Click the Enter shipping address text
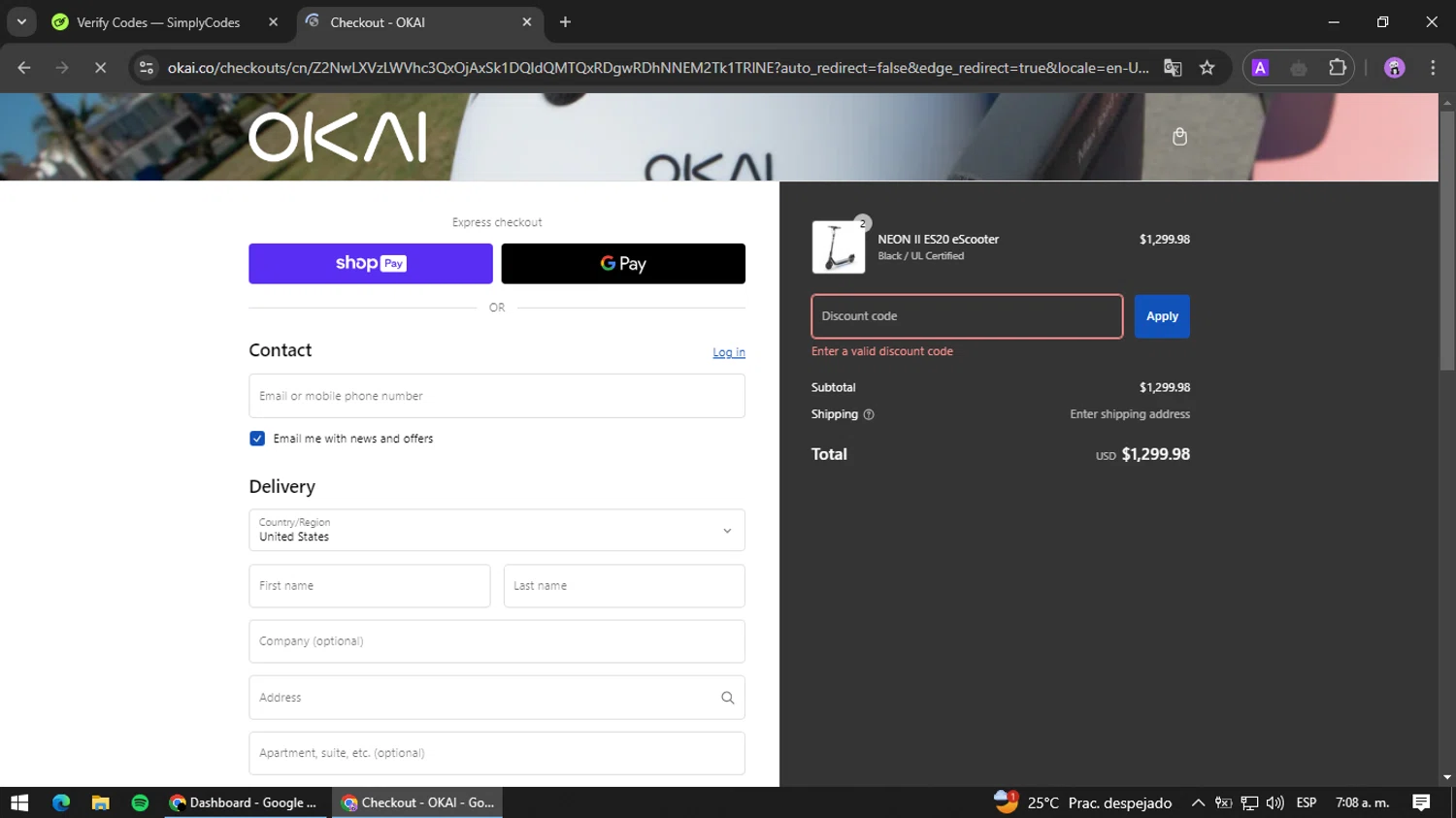The image size is (1456, 818). [1130, 414]
